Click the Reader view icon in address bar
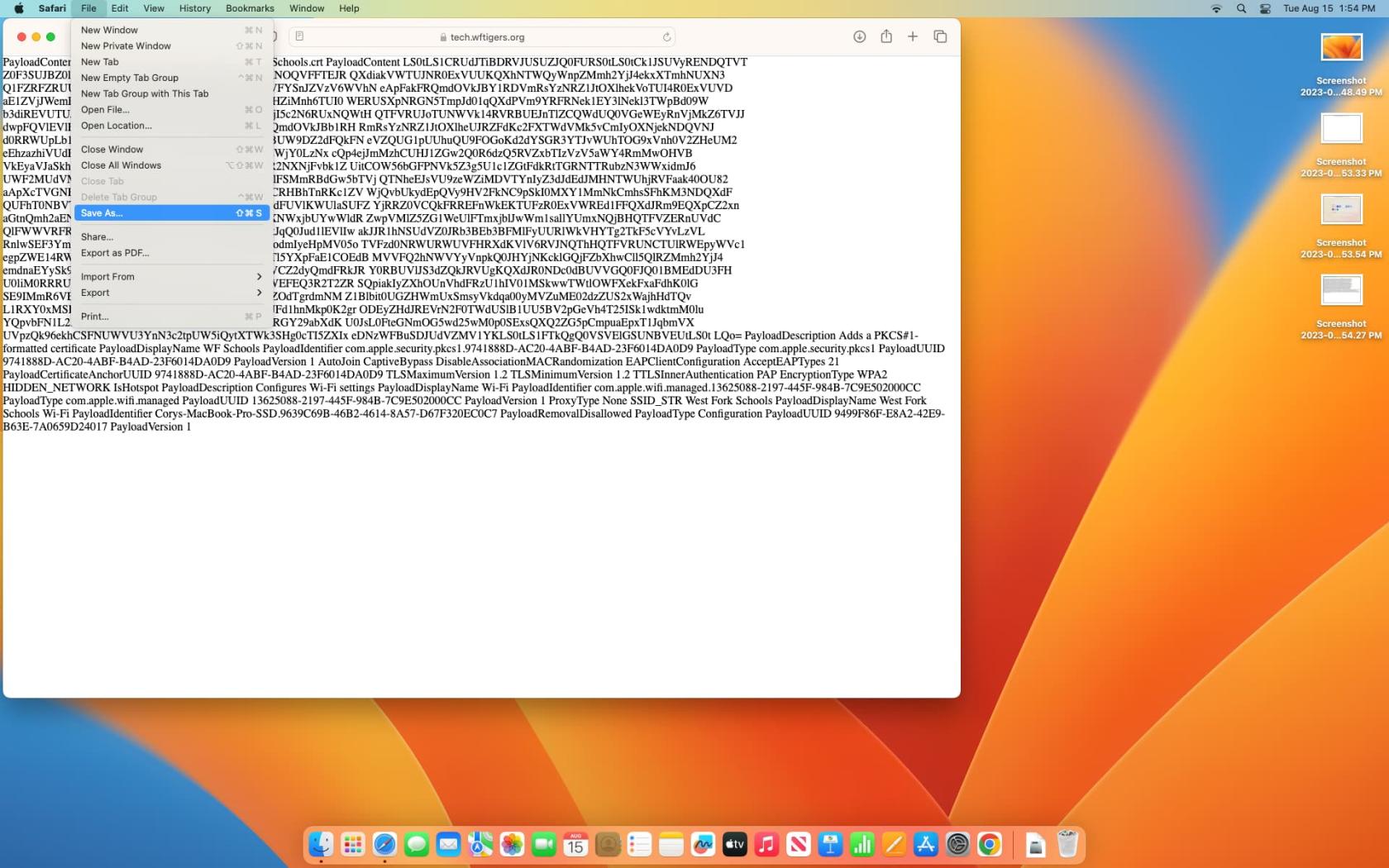 (x=299, y=36)
